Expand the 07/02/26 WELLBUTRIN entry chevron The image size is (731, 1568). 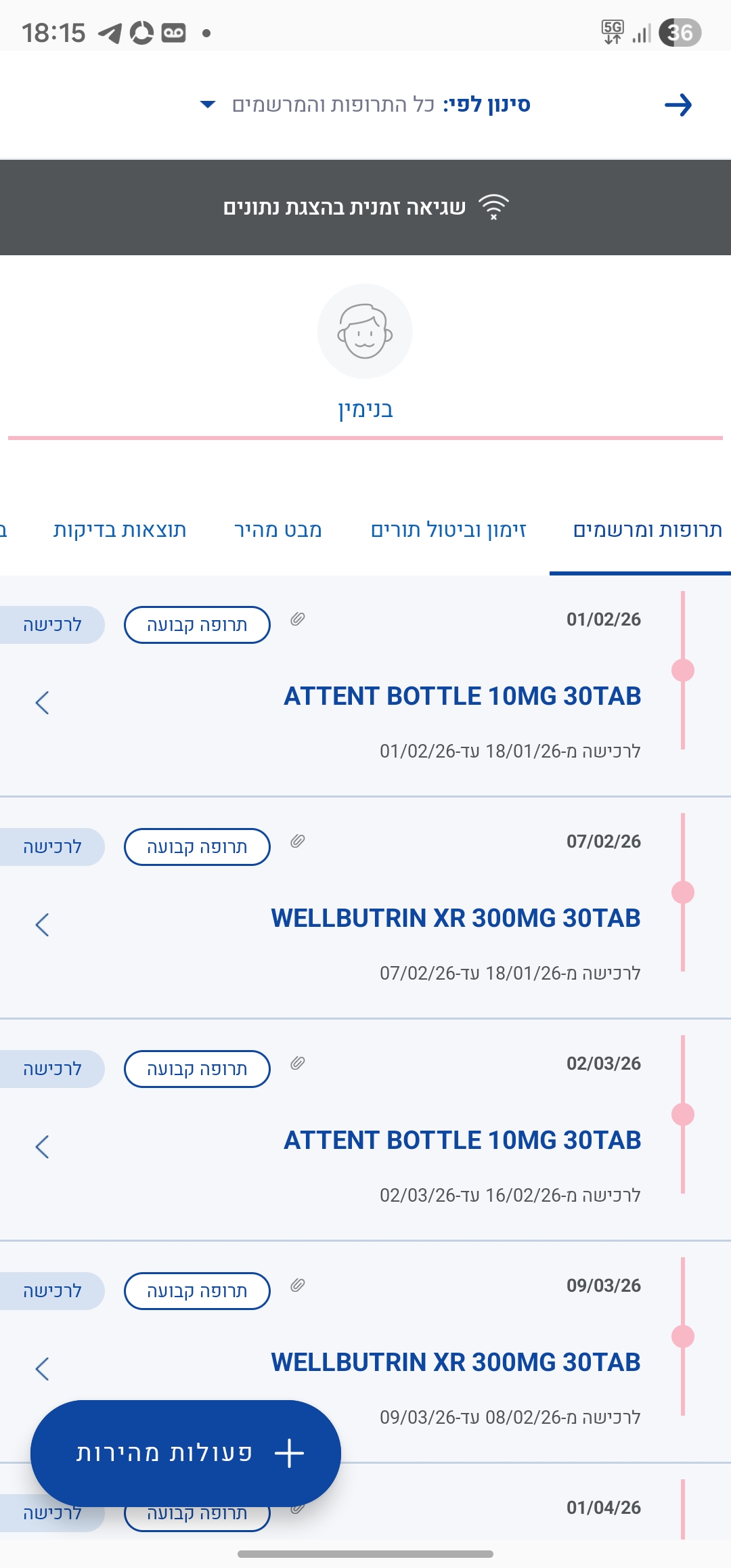[42, 925]
